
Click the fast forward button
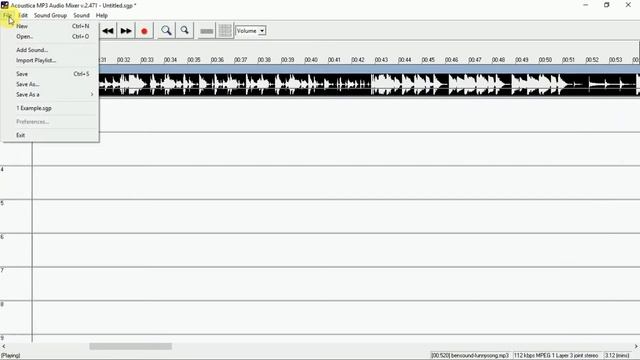click(126, 31)
